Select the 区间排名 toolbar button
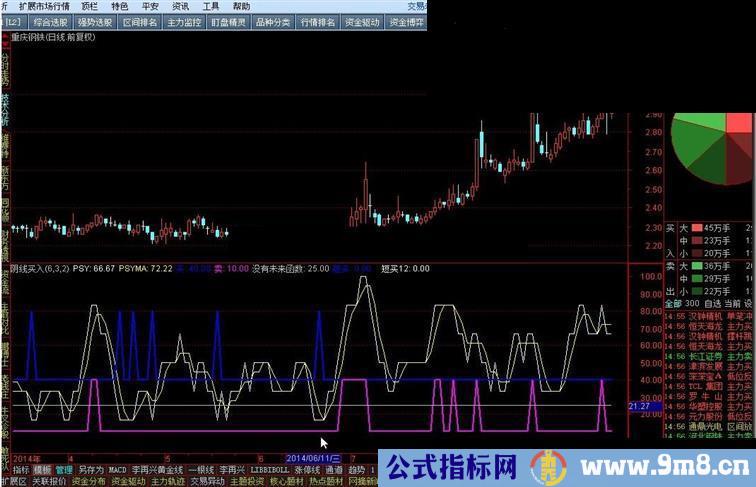The image size is (756, 487). pyautogui.click(x=139, y=21)
